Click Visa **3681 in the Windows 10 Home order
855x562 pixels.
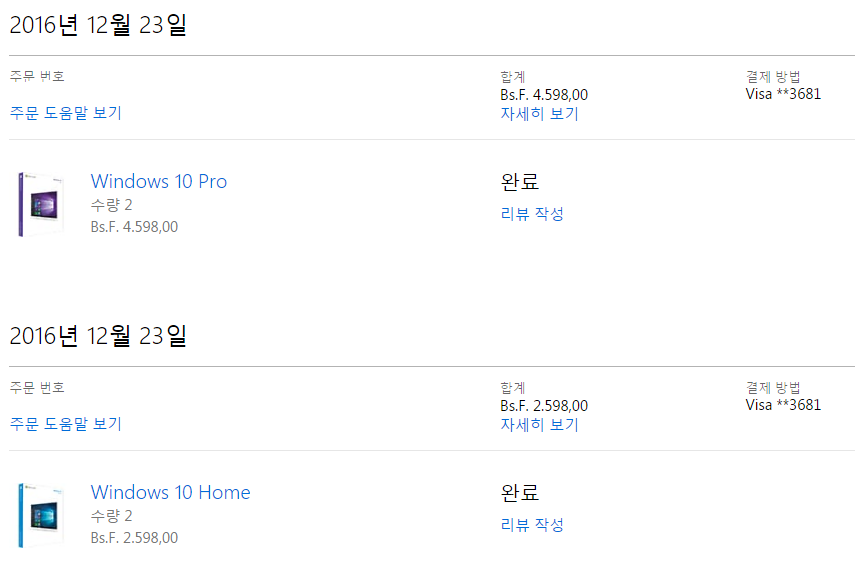pyautogui.click(x=783, y=406)
